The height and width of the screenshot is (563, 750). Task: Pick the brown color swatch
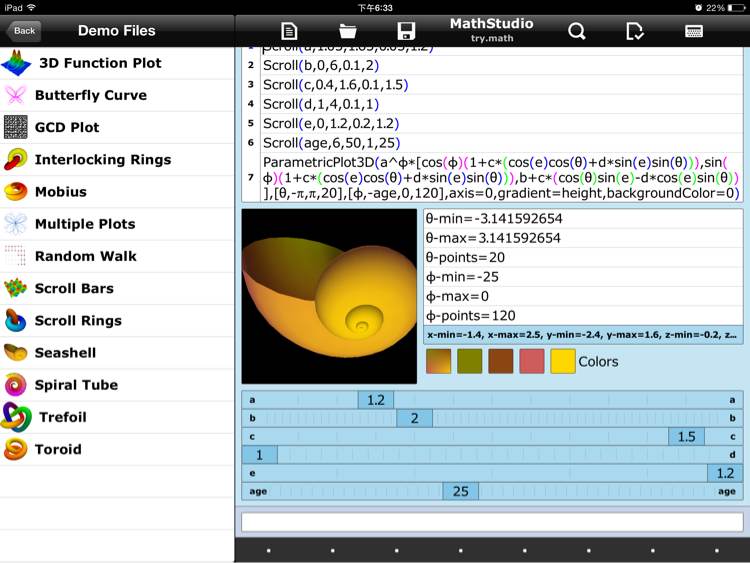(500, 361)
